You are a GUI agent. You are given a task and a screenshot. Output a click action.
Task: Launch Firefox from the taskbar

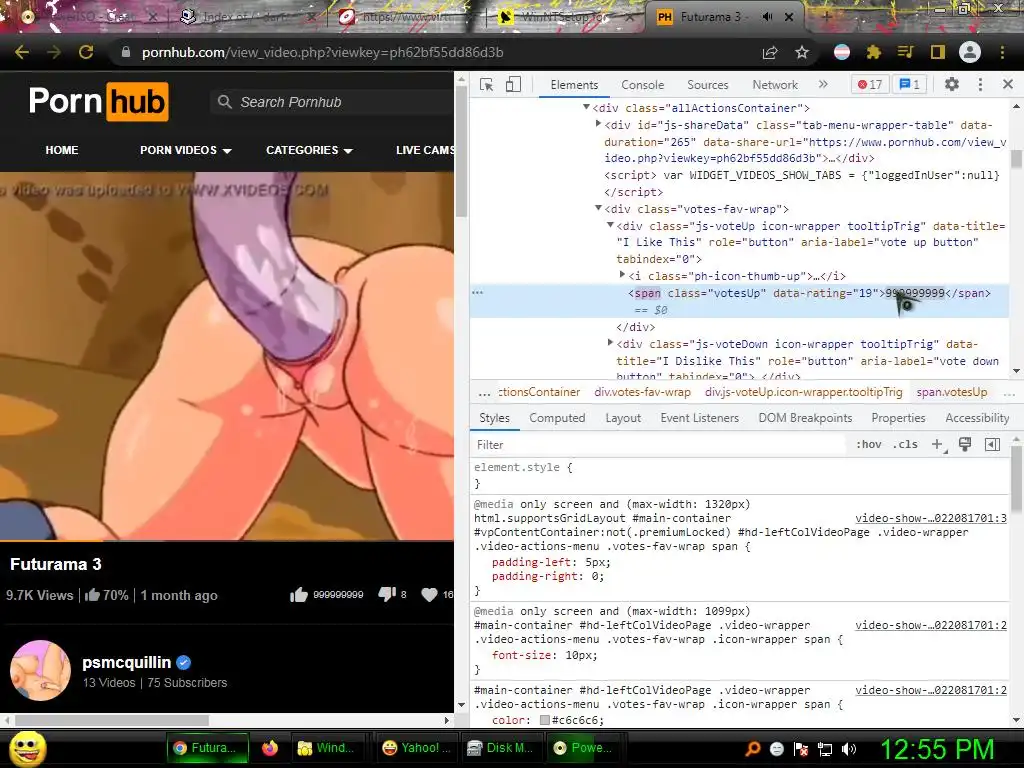[x=270, y=748]
